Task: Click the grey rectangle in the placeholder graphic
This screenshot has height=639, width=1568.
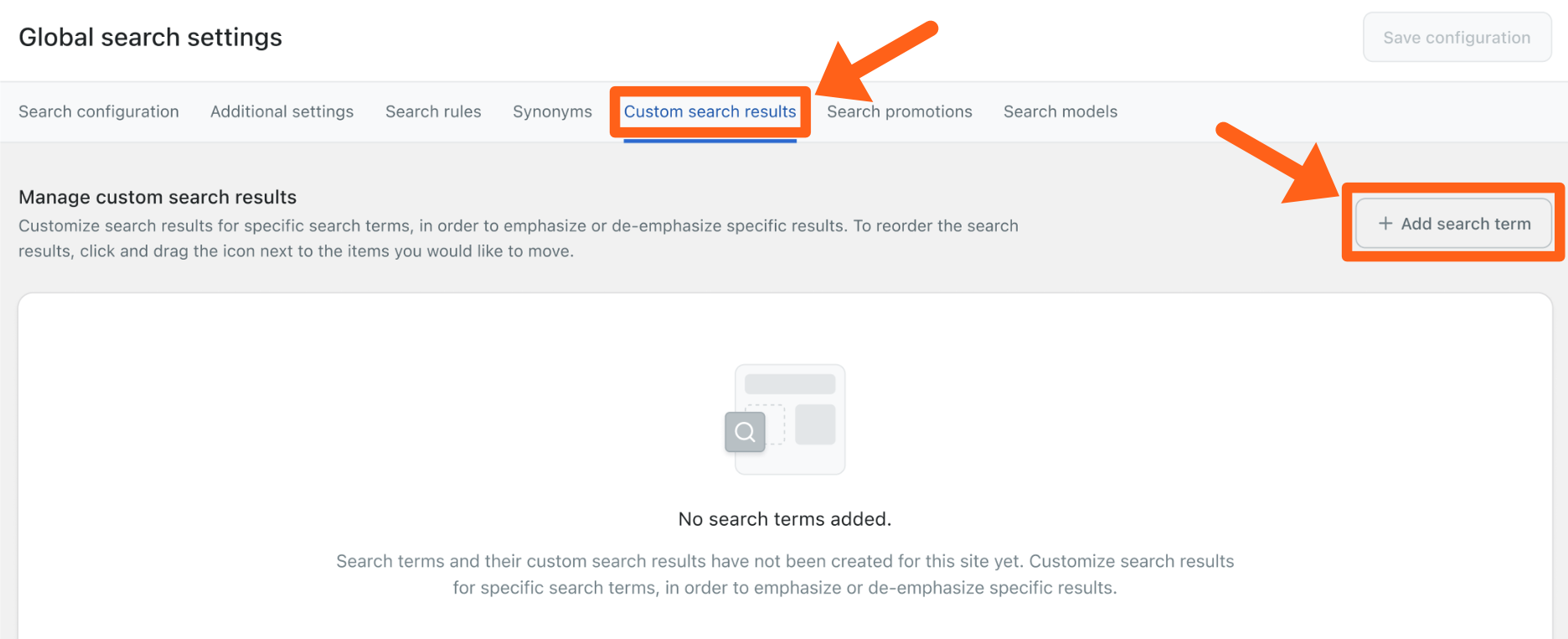Action: coord(815,424)
